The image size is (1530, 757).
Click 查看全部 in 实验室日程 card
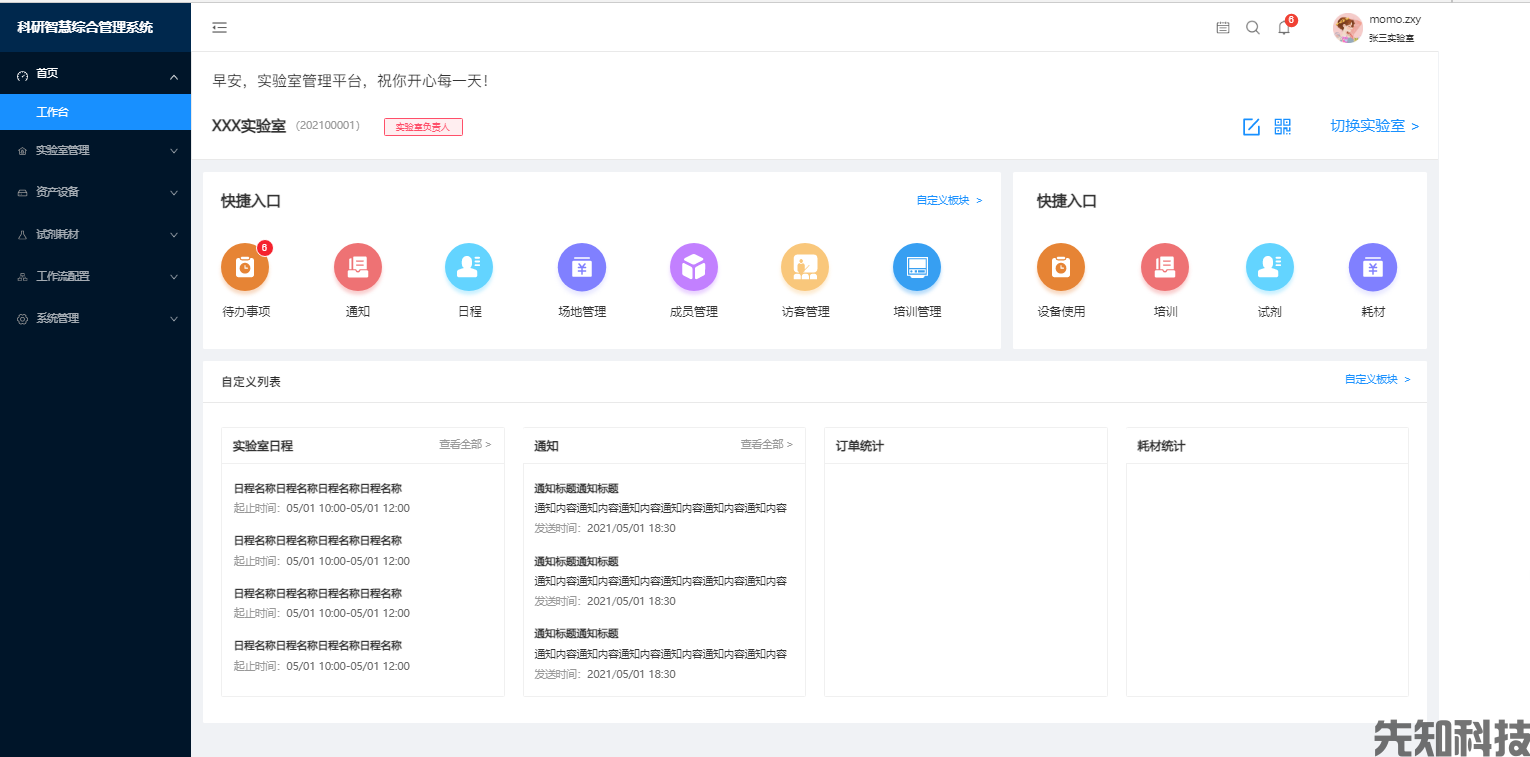coord(465,444)
